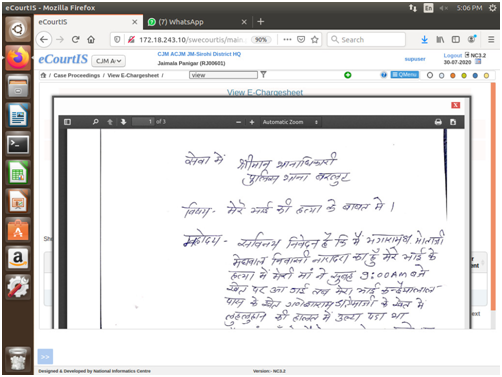Click the Logout link
Image resolution: width=502 pixels, height=377 pixels.
[452, 55]
